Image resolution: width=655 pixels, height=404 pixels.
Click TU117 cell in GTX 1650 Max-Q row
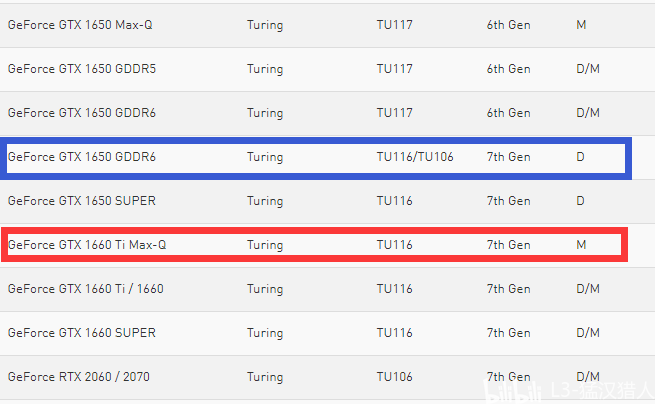tap(394, 25)
